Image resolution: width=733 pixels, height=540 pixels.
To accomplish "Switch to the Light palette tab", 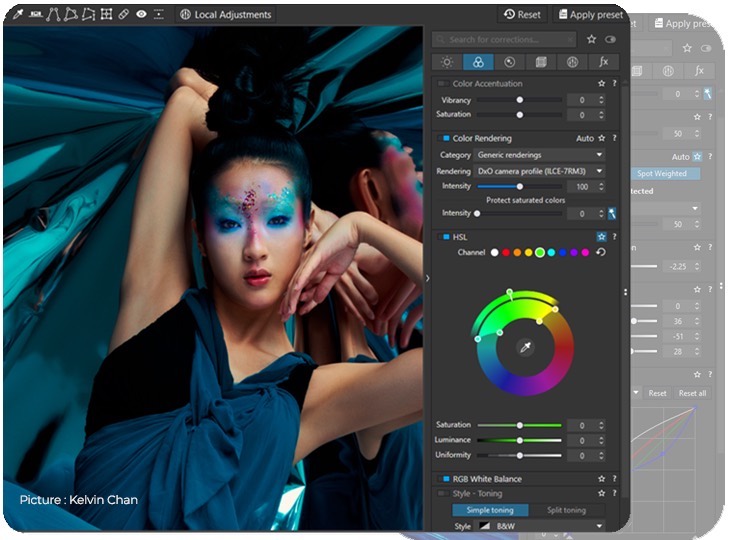I will tap(447, 62).
